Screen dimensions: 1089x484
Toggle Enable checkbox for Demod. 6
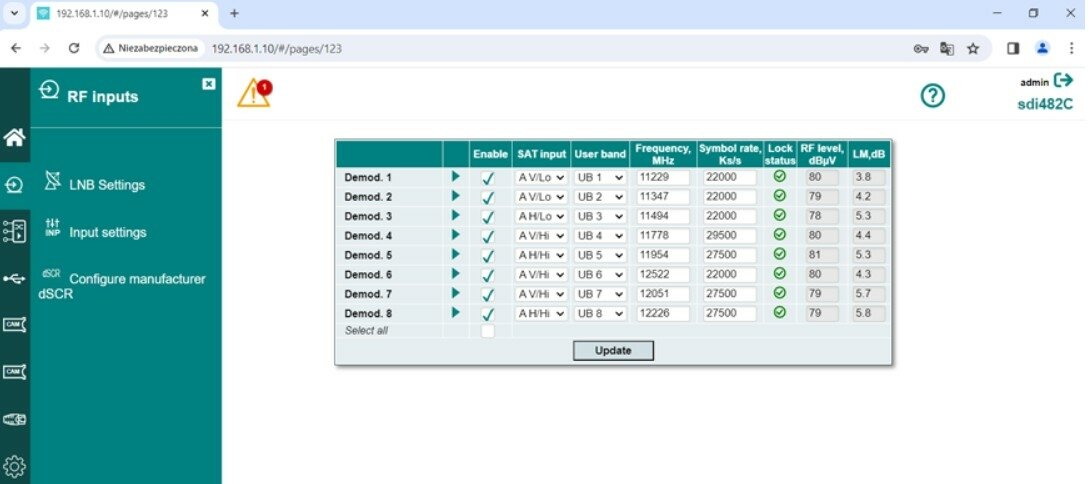(488, 275)
